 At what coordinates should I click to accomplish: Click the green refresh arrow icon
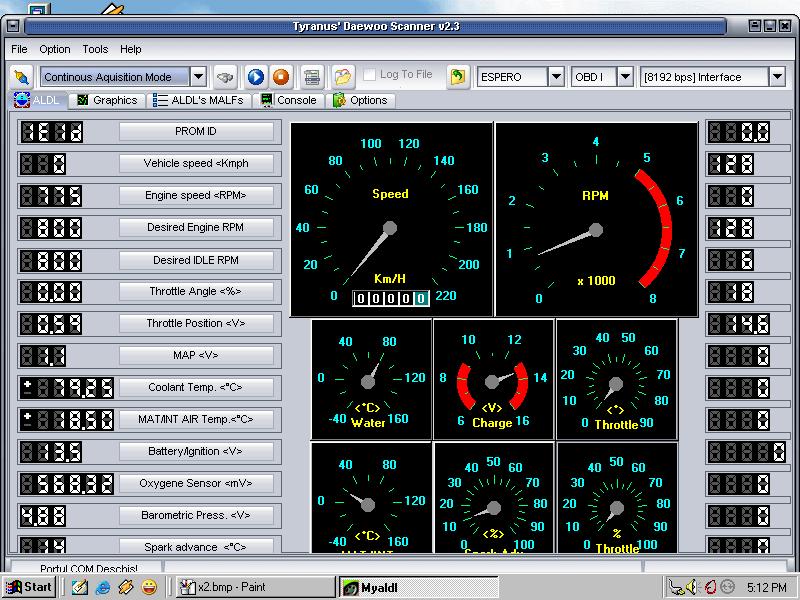[x=458, y=76]
